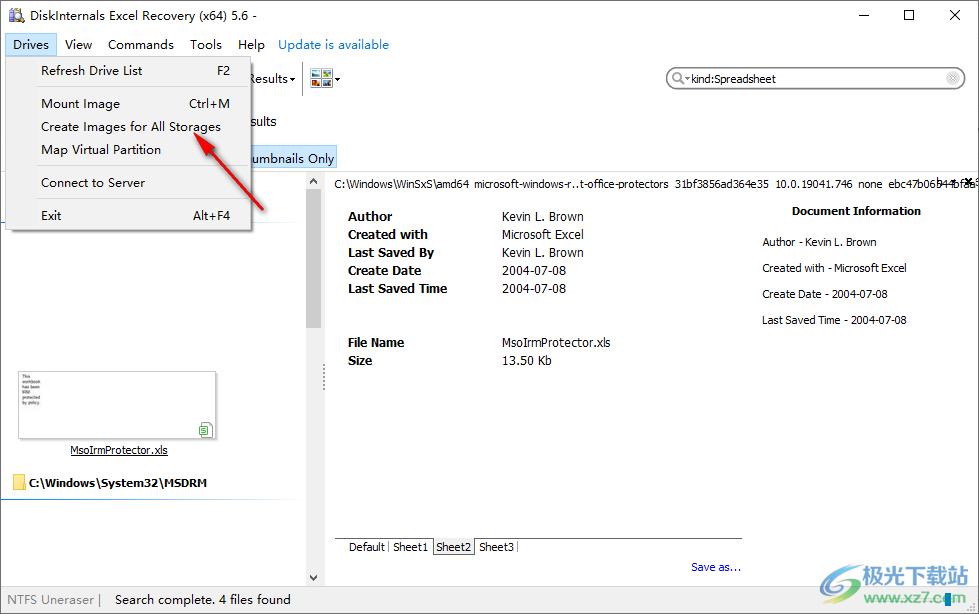Click the 'Search complete. 4 files found' status
Viewport: 979px width, 614px height.
202,600
